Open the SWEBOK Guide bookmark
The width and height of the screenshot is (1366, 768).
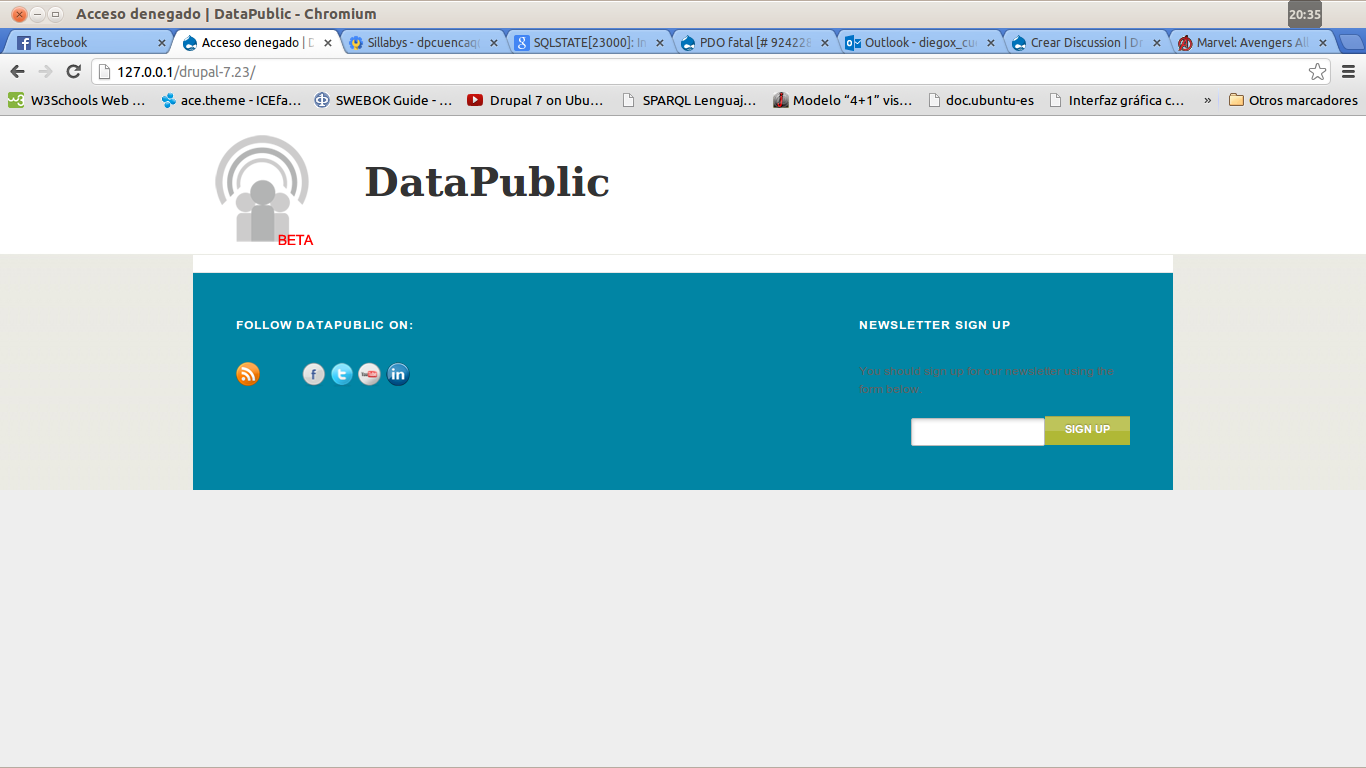pos(383,100)
